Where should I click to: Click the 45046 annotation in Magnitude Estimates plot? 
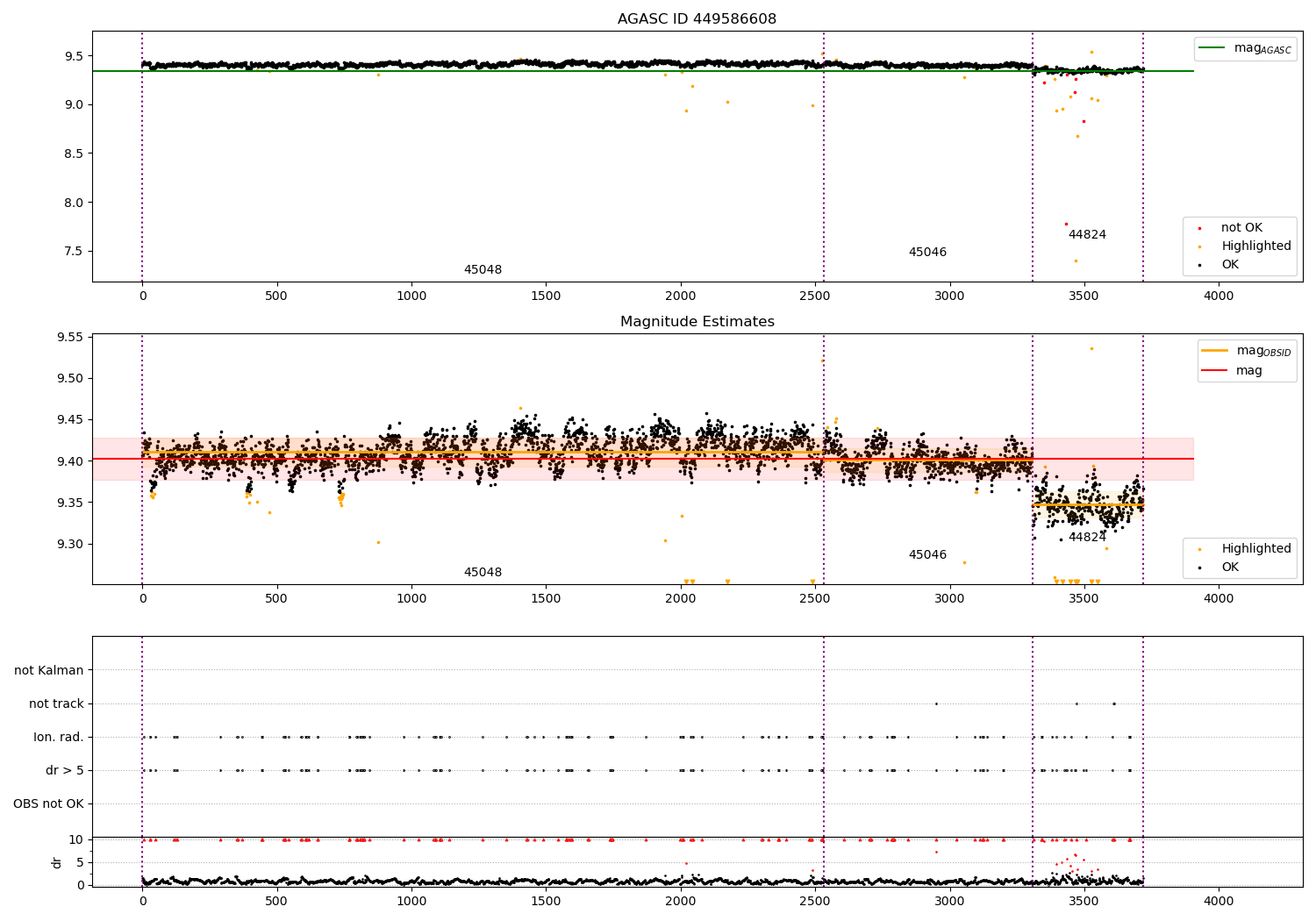coord(927,555)
